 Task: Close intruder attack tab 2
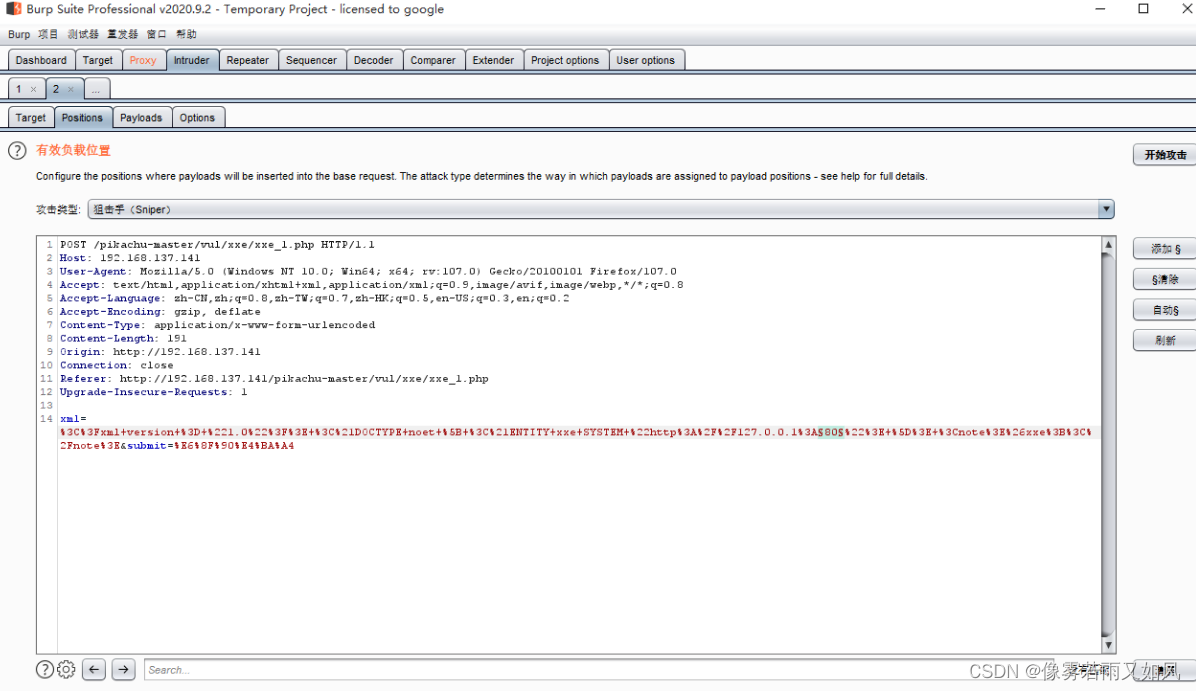(71, 89)
